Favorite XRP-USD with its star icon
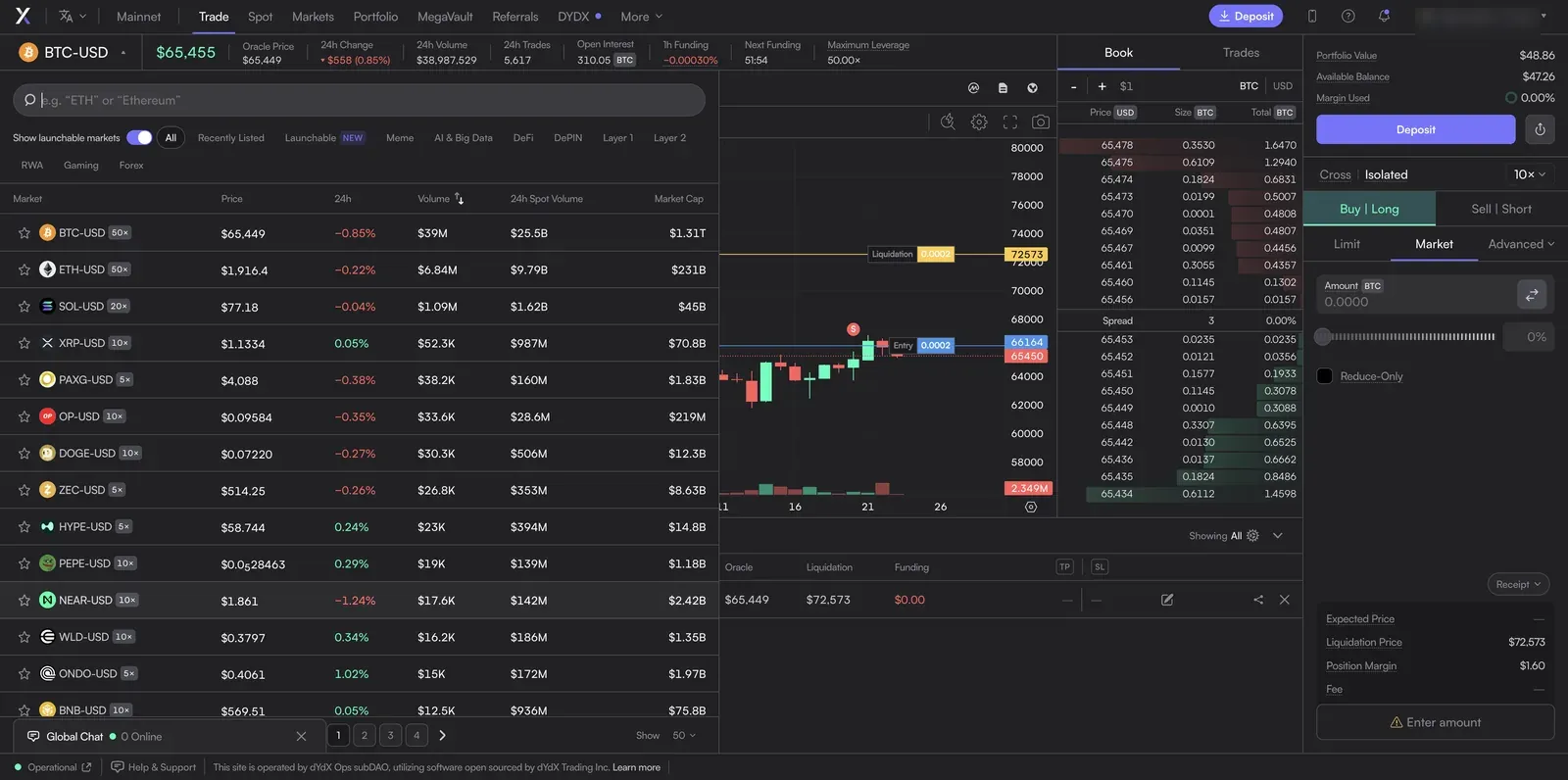1568x780 pixels. (x=24, y=343)
